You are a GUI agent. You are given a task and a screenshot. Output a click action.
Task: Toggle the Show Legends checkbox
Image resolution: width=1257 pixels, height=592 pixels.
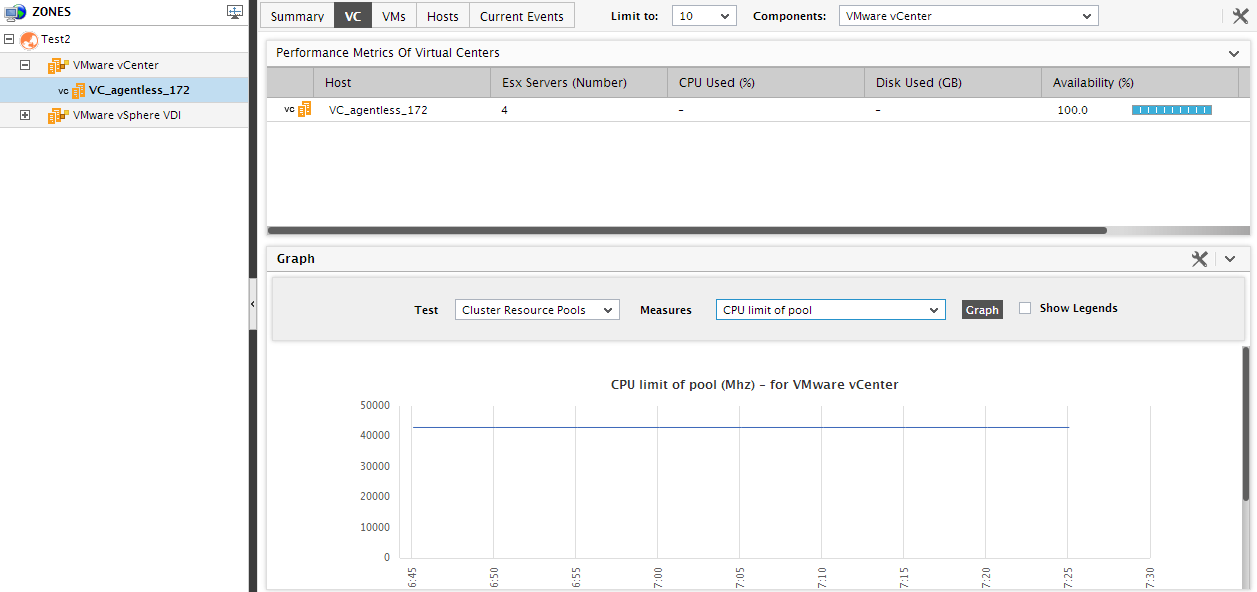(x=1025, y=308)
